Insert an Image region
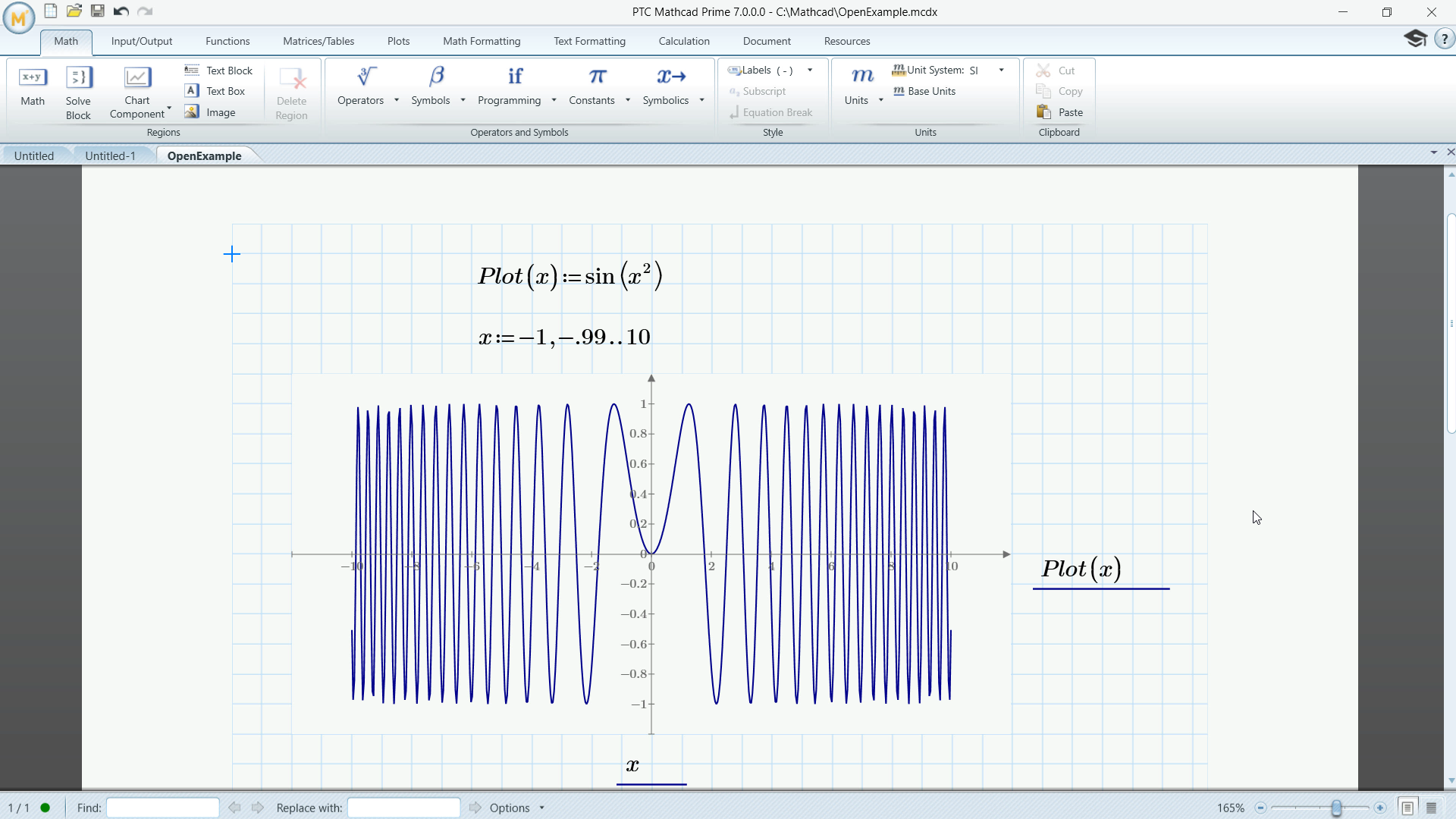The image size is (1456, 819). 211,111
